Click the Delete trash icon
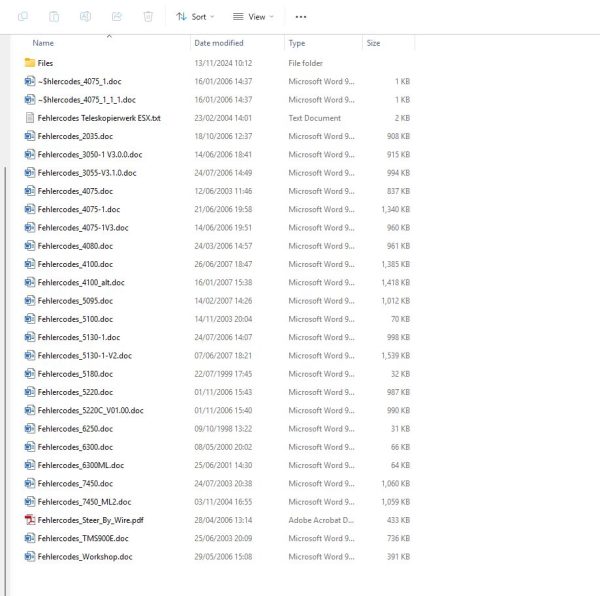Image resolution: width=600 pixels, height=596 pixels. point(148,16)
